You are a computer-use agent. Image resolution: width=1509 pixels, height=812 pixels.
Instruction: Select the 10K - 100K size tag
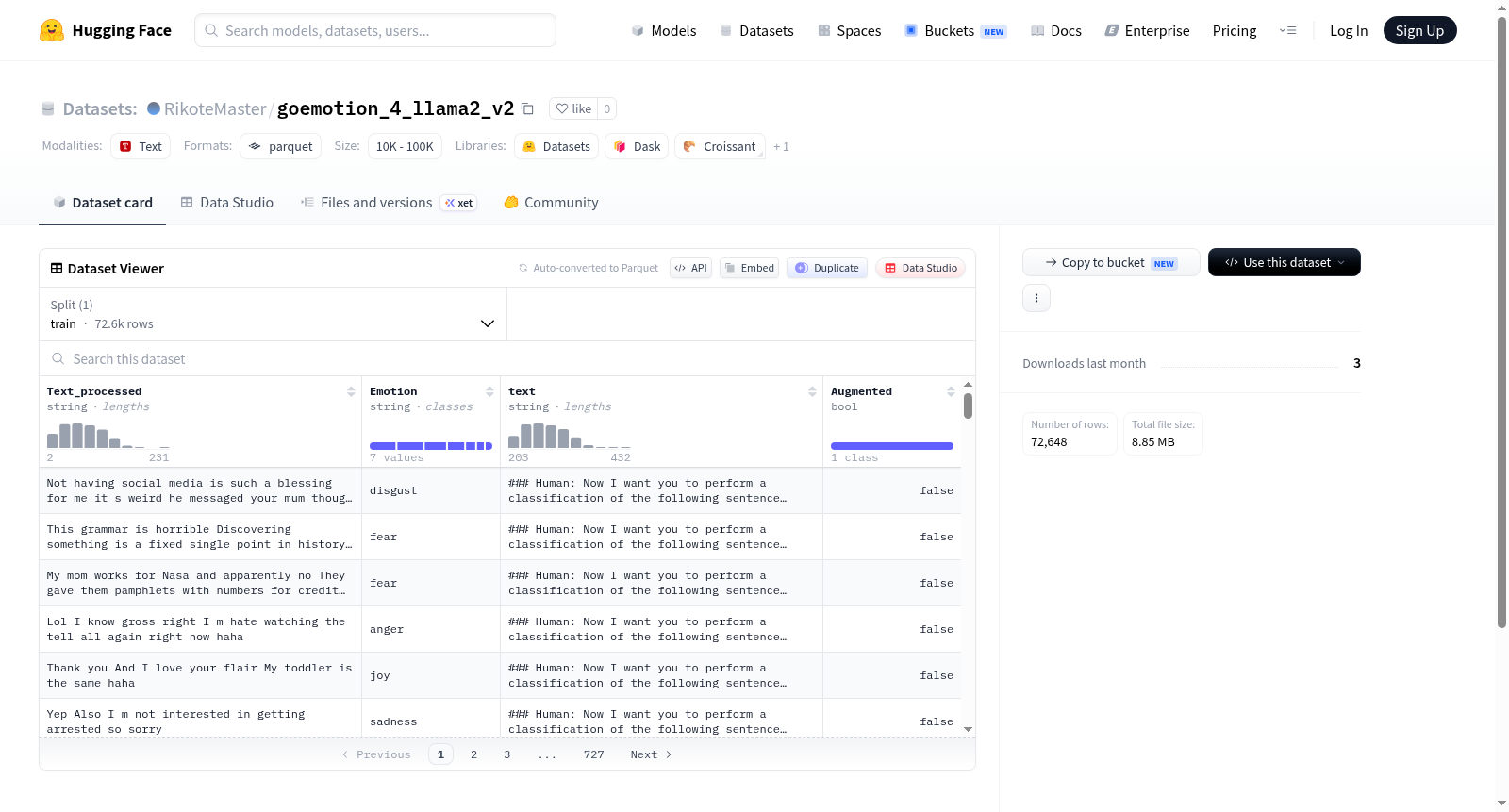pos(405,146)
